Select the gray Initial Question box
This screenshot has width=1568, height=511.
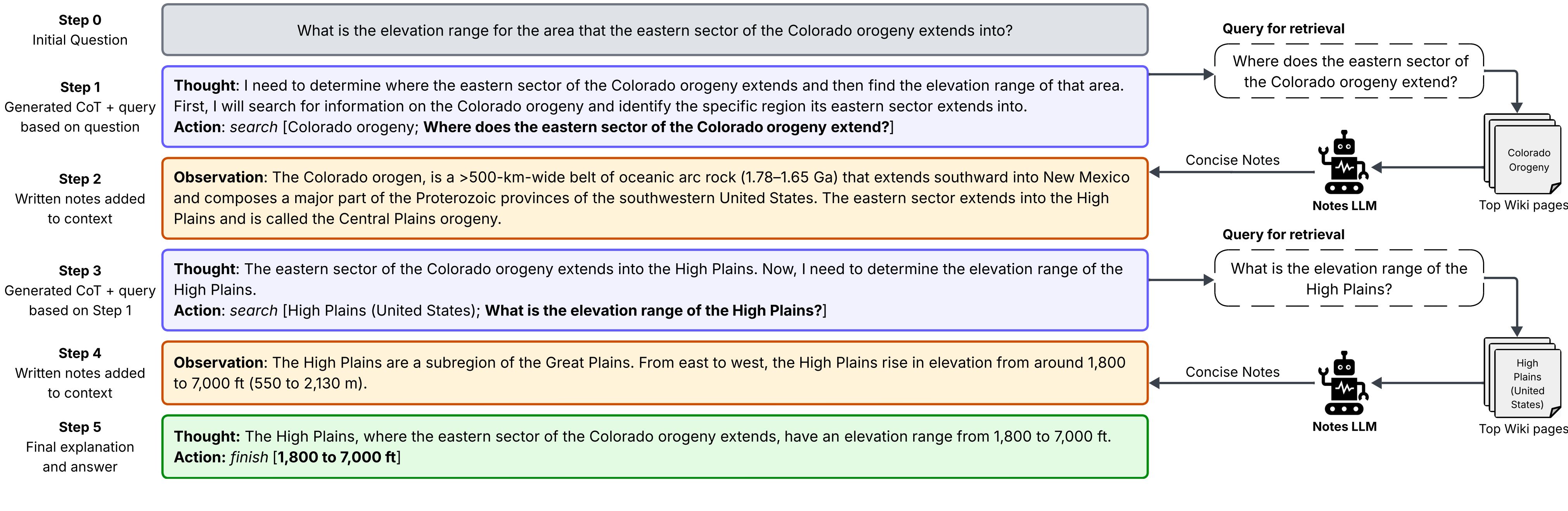655,30
